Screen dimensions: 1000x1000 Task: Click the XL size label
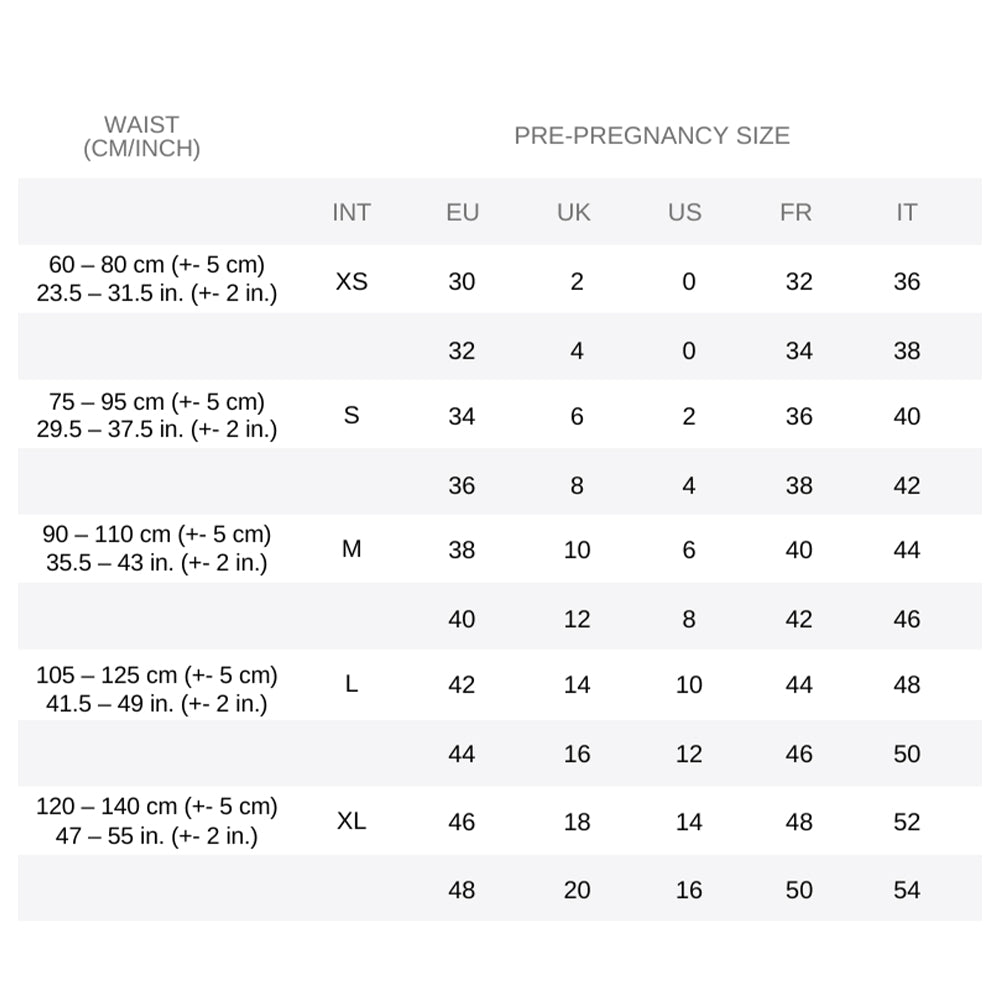click(351, 822)
